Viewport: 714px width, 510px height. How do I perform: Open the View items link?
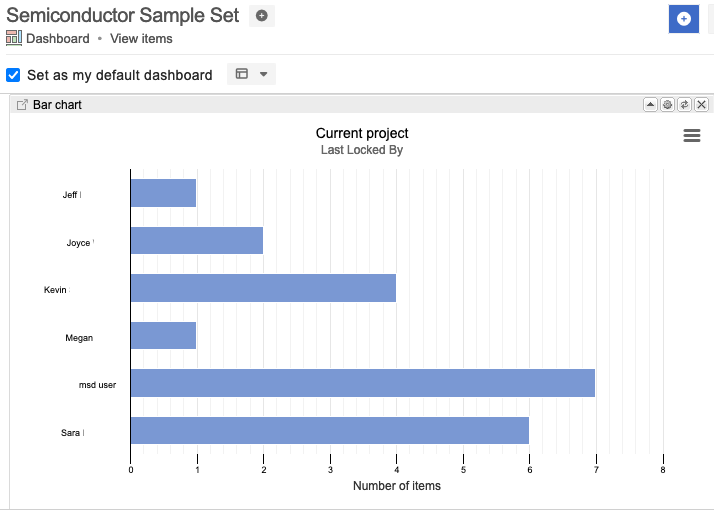point(141,39)
